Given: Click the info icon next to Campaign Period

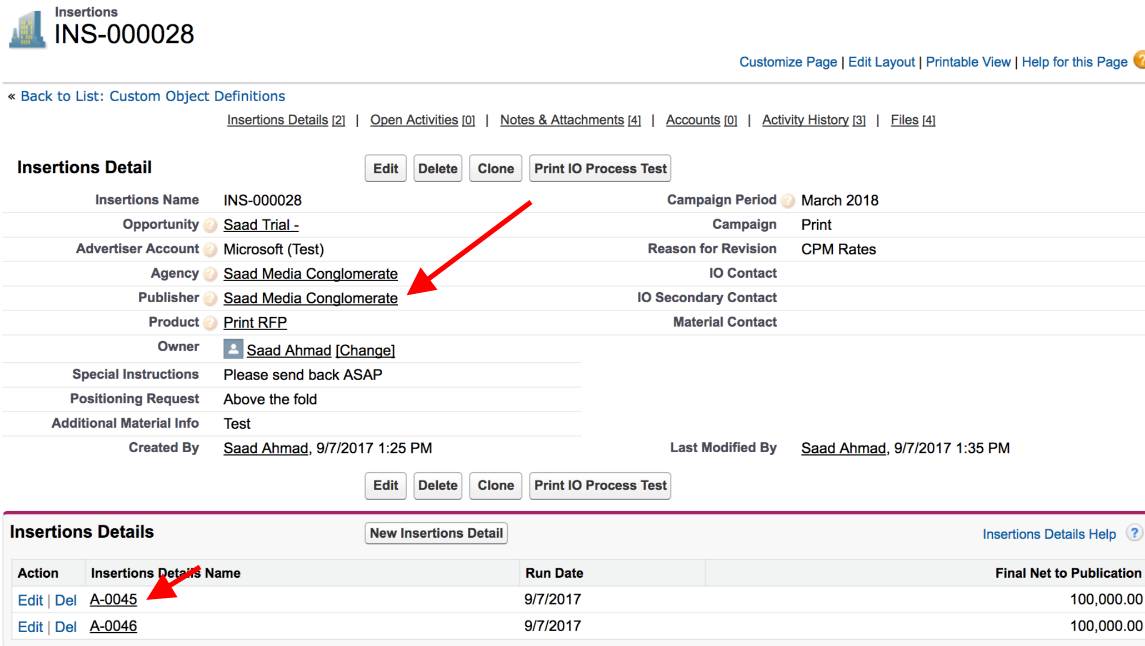Looking at the screenshot, I should [788, 200].
